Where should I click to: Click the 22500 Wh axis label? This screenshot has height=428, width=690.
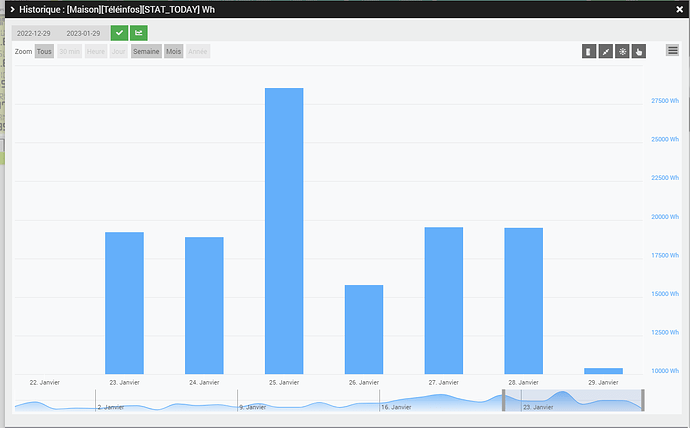point(665,178)
